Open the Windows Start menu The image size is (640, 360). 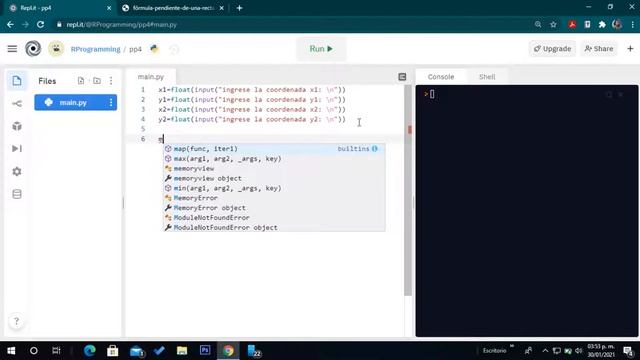11,351
